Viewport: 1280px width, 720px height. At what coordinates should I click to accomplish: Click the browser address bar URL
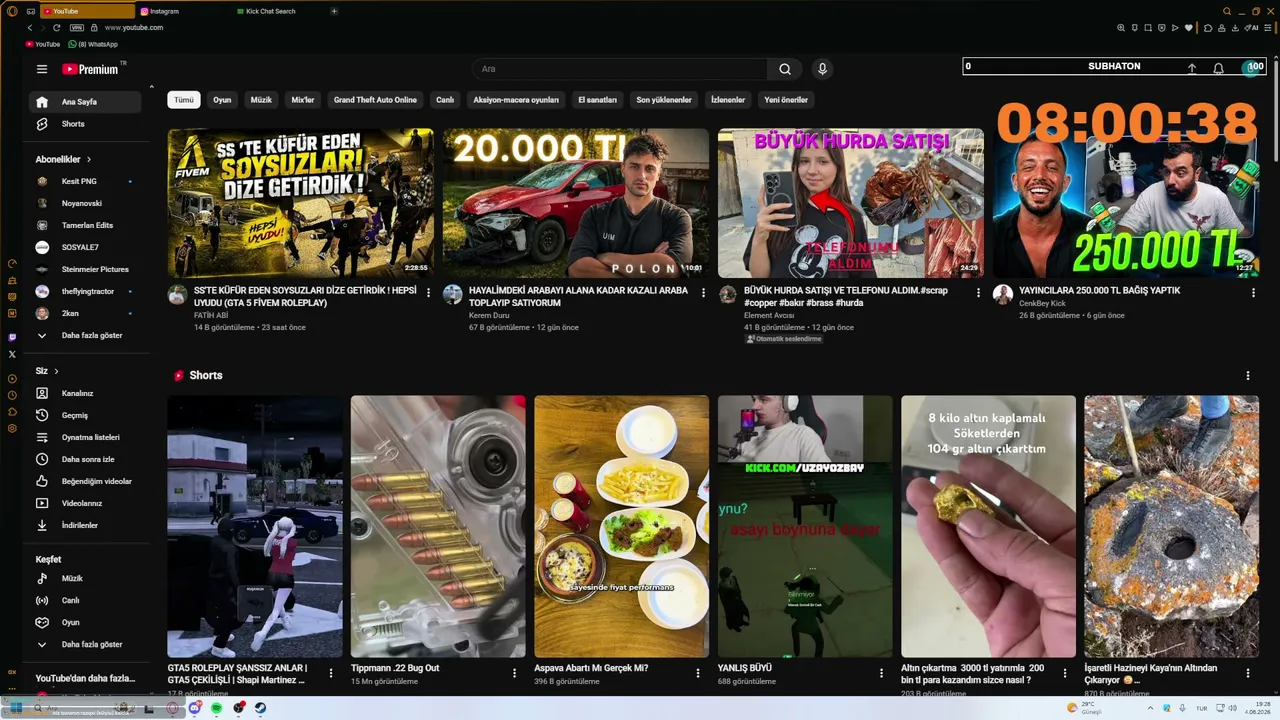point(134,28)
